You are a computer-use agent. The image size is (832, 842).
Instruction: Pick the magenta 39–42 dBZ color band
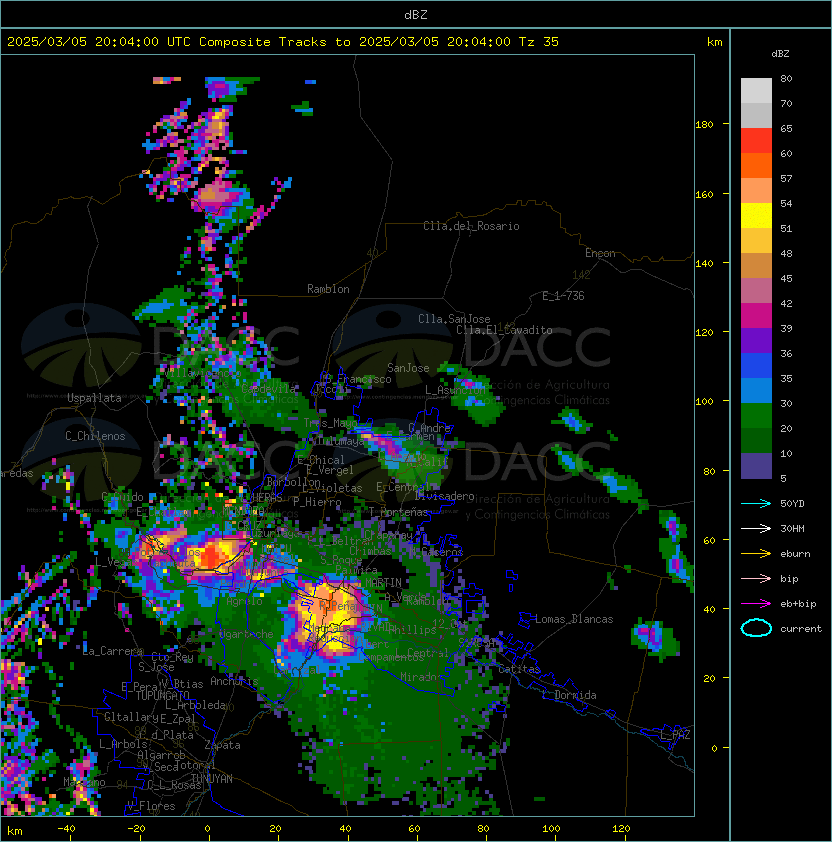click(x=756, y=316)
